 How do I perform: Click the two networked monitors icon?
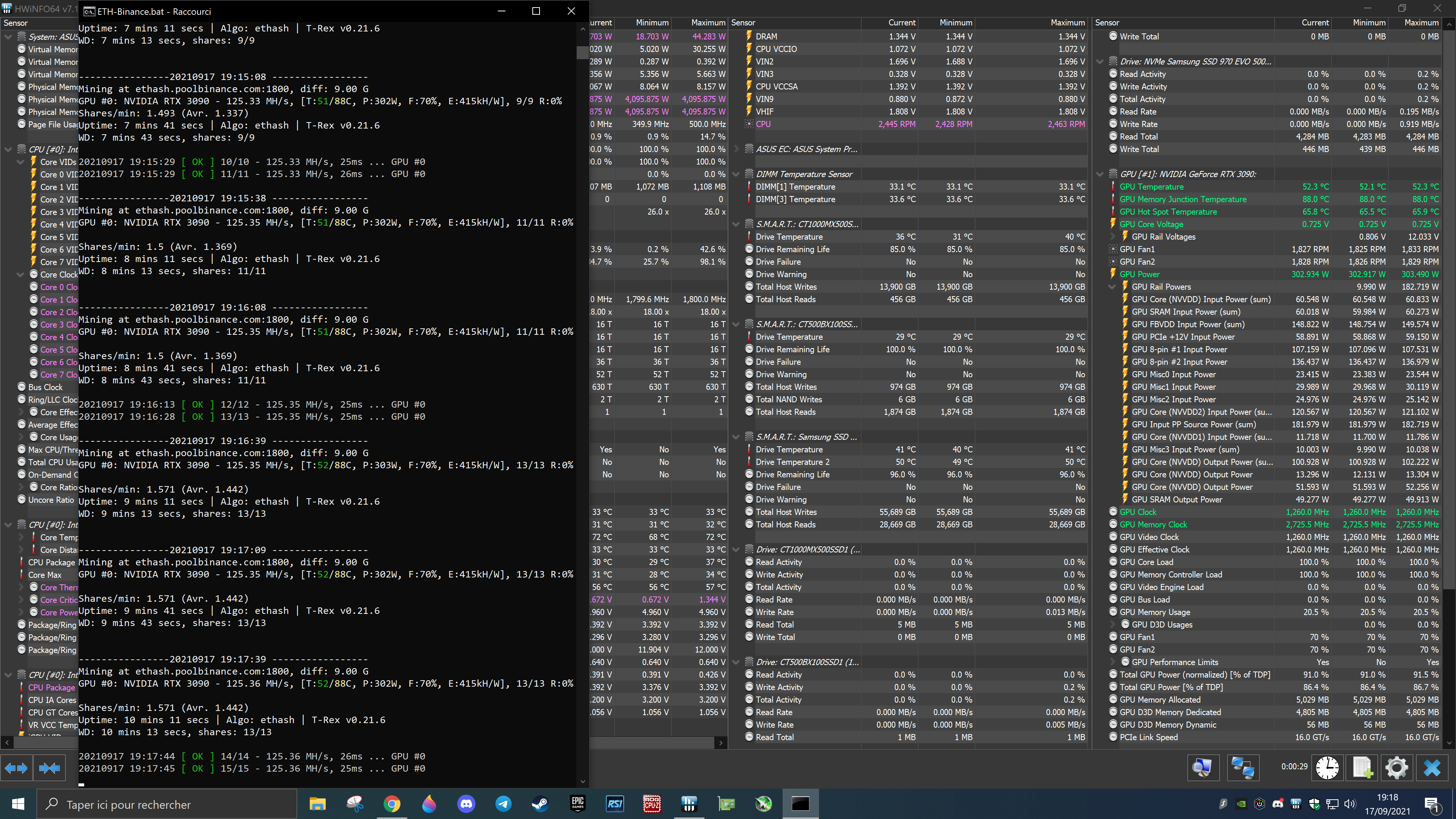[1243, 767]
